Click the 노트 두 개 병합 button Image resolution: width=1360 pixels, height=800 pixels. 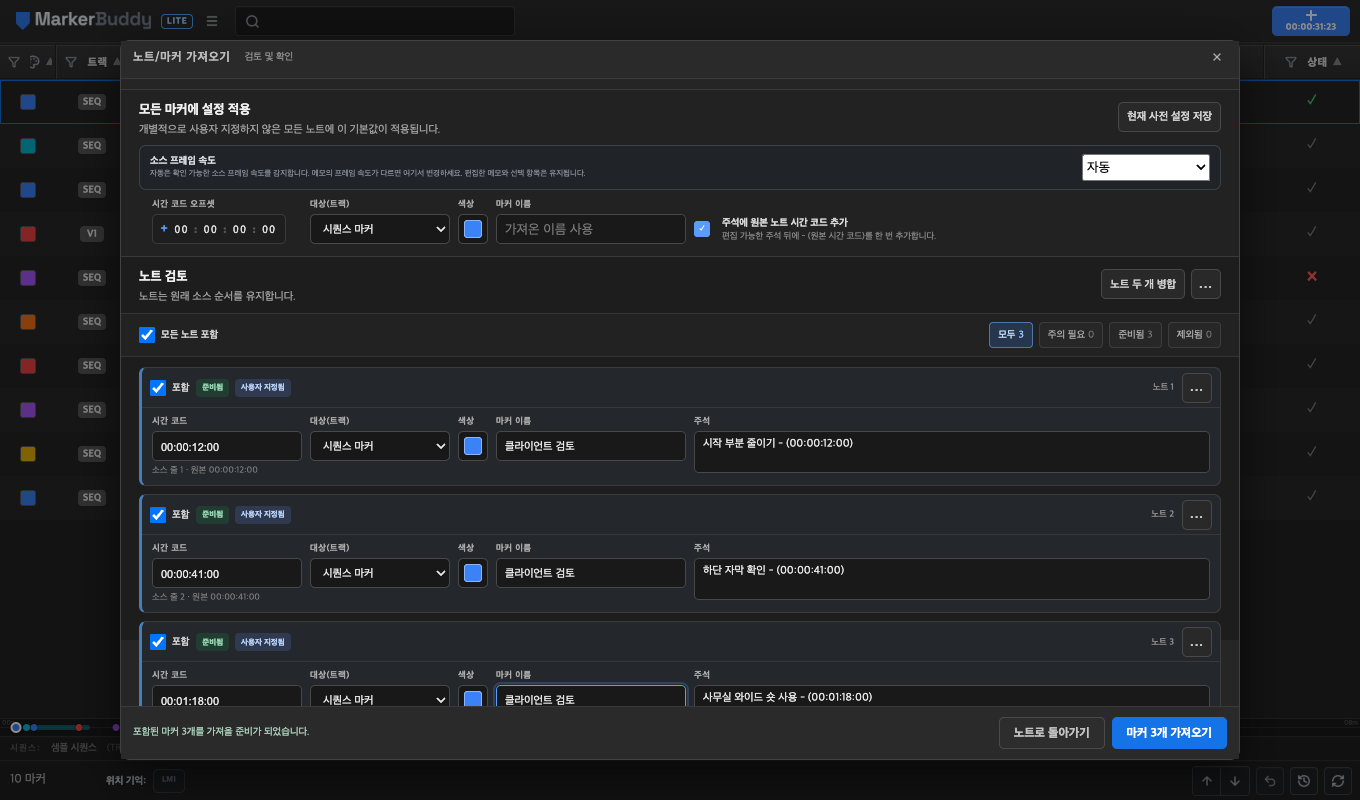[1143, 284]
